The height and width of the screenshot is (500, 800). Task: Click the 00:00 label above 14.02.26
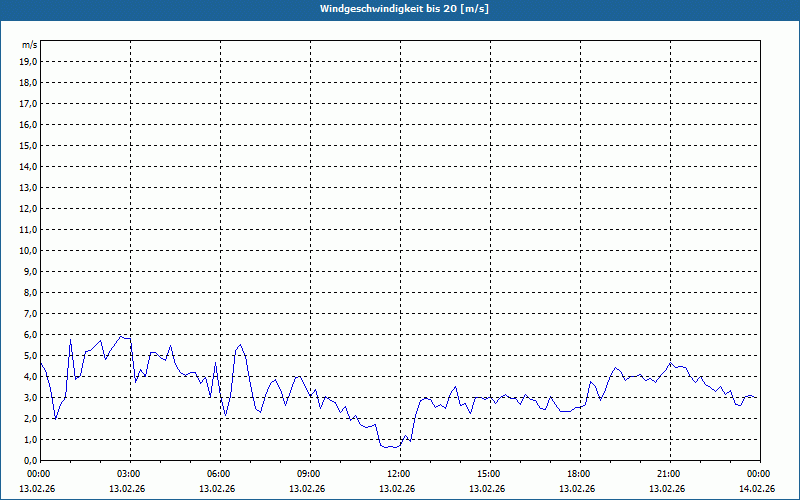point(758,474)
